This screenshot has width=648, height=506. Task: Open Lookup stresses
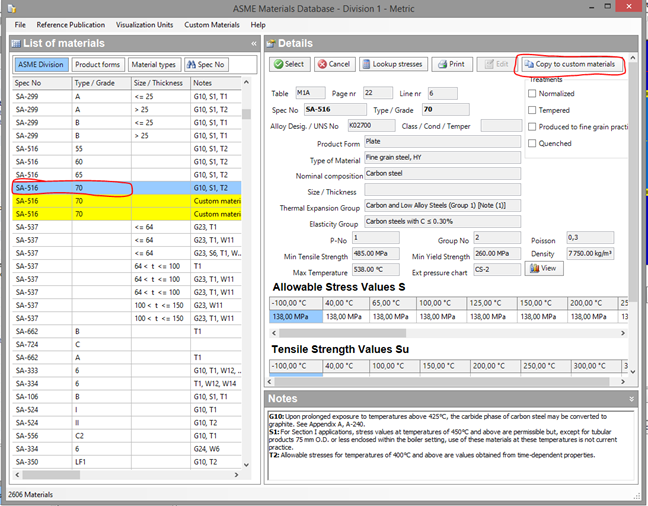[393, 64]
